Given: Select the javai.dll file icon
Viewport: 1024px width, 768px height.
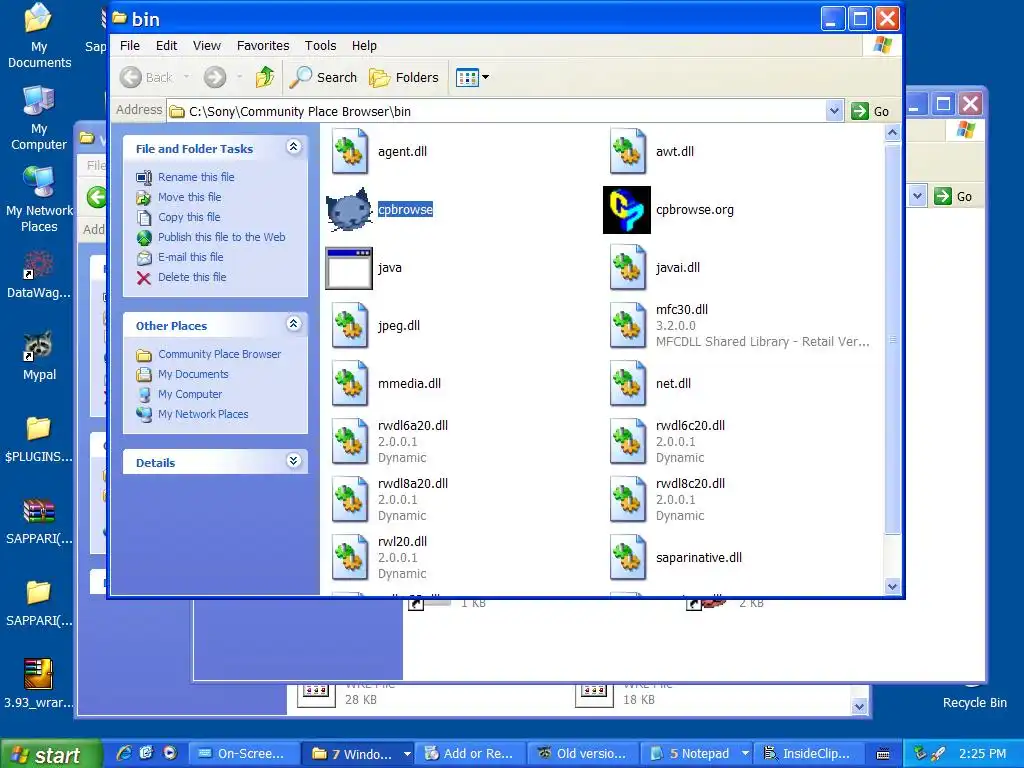Looking at the screenshot, I should click(x=627, y=268).
